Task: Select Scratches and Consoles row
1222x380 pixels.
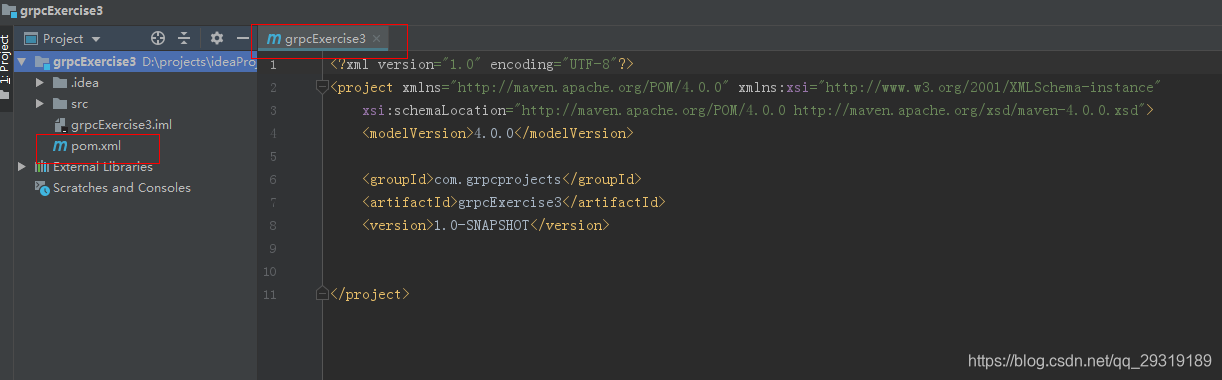Action: [x=135, y=188]
